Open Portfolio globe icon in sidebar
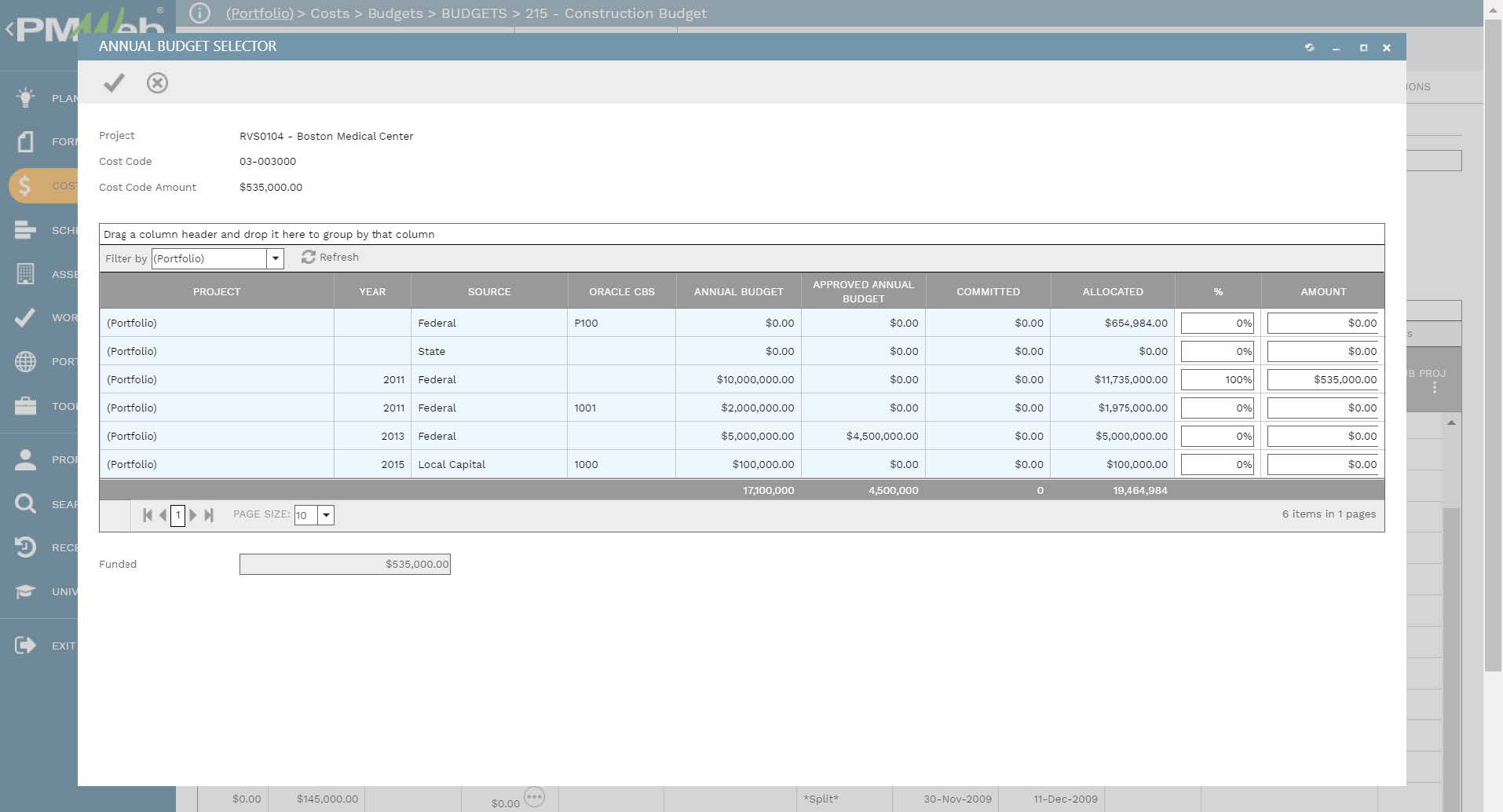 pyautogui.click(x=25, y=361)
